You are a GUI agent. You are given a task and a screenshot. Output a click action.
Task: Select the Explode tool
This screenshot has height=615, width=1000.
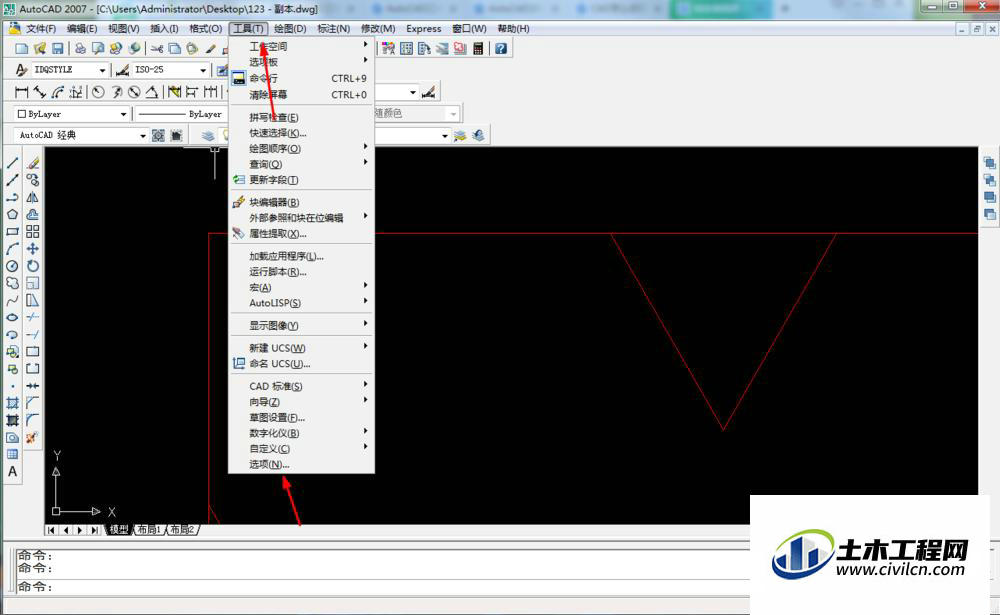tap(33, 438)
